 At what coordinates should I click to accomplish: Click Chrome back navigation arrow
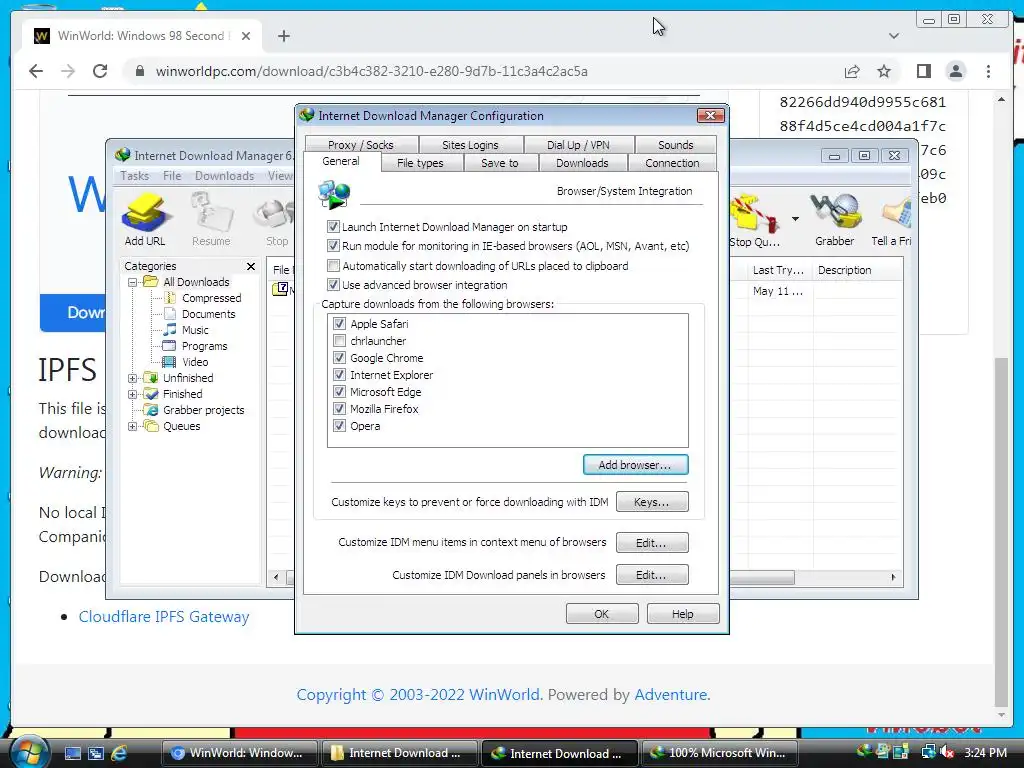[x=36, y=71]
